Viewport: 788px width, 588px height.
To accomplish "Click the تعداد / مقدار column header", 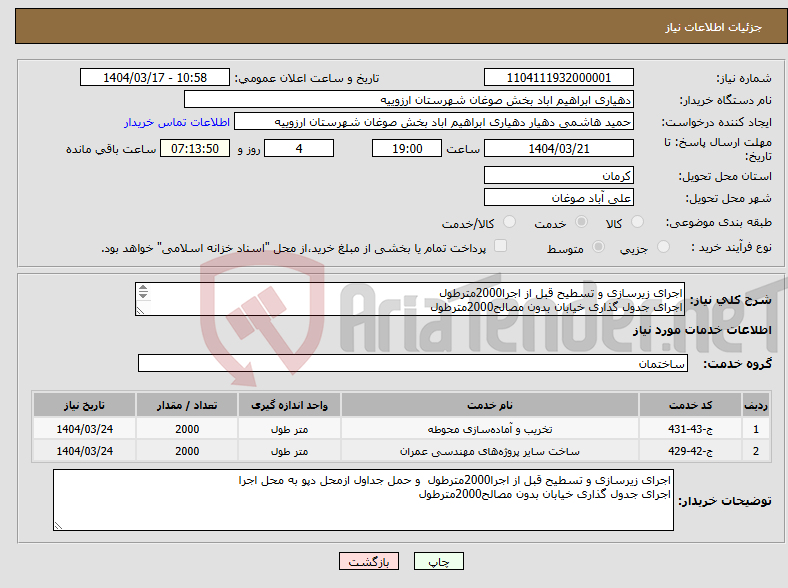I will click(187, 405).
